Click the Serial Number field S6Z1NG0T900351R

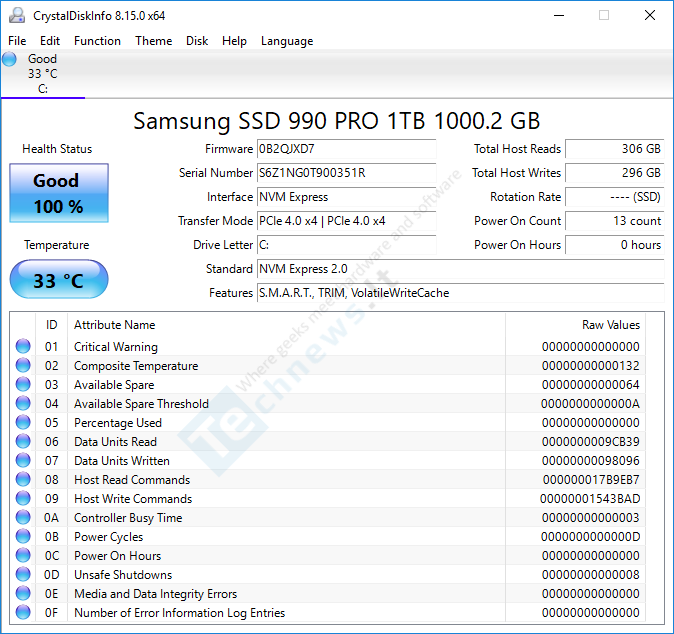346,173
